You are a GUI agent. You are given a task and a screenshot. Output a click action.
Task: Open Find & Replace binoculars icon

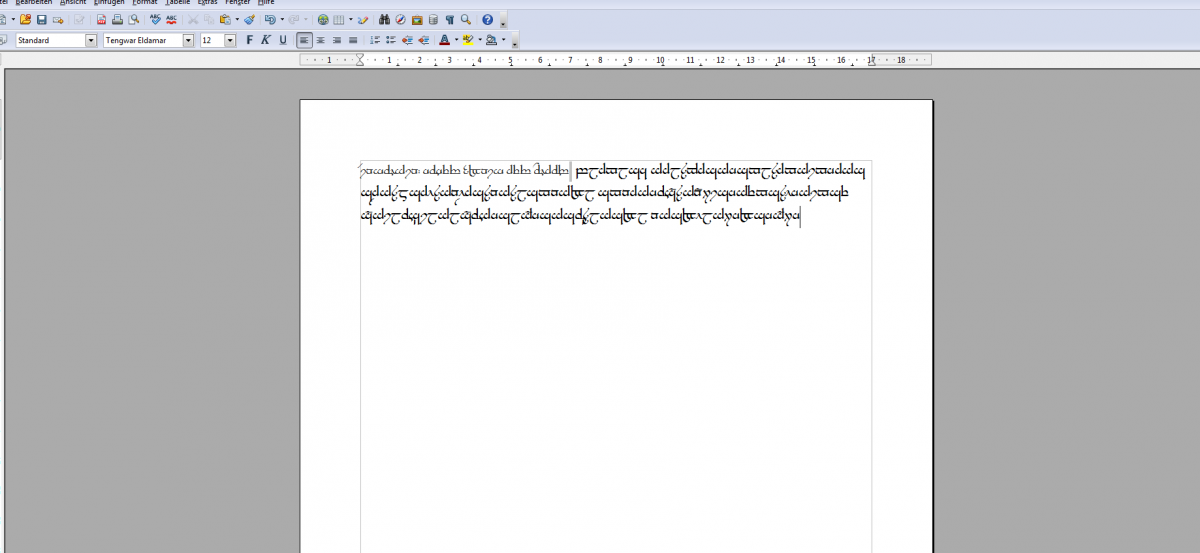click(384, 19)
